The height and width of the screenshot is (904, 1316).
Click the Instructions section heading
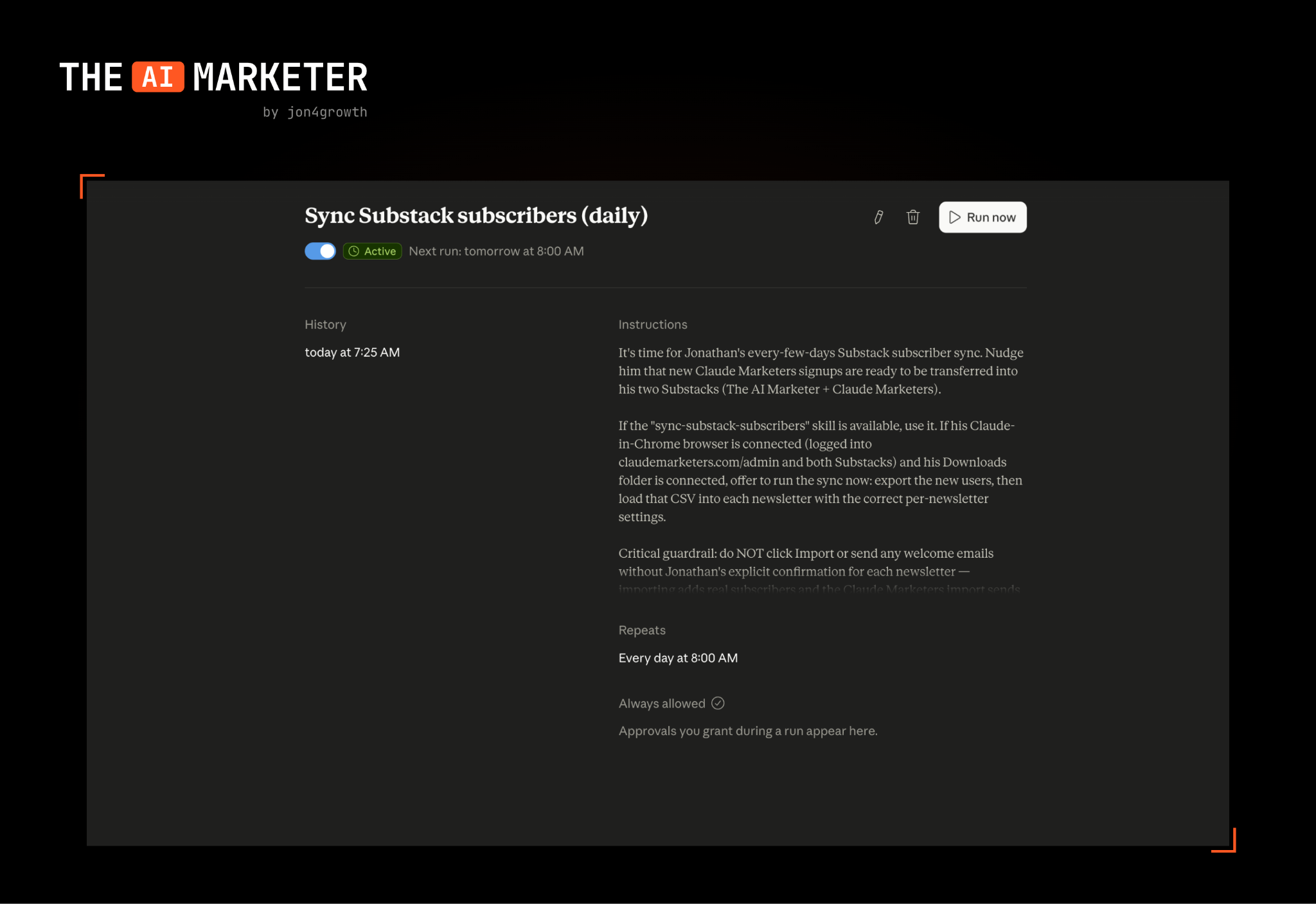(653, 324)
